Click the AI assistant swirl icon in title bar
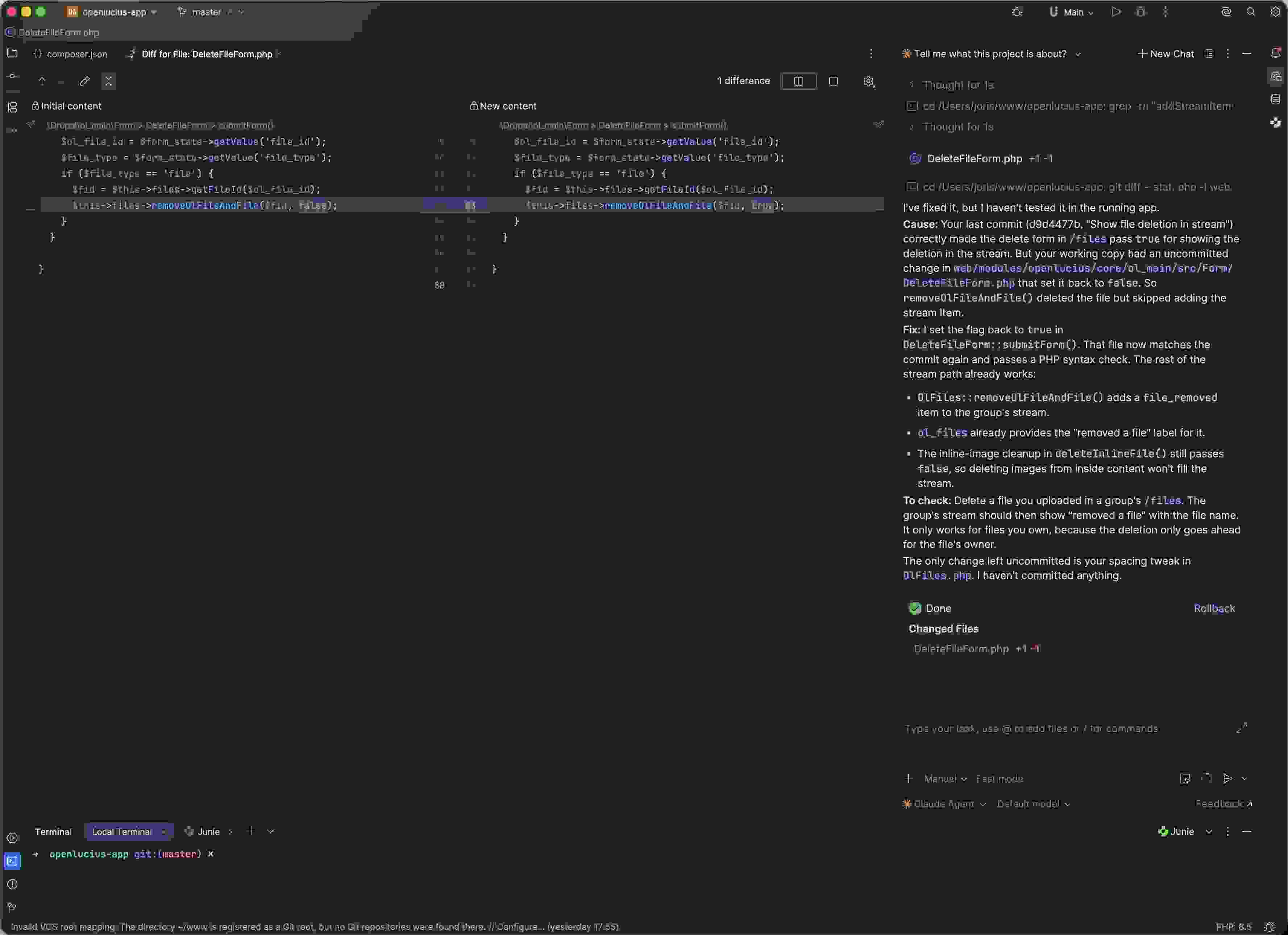This screenshot has height=935, width=1288. 1226,12
